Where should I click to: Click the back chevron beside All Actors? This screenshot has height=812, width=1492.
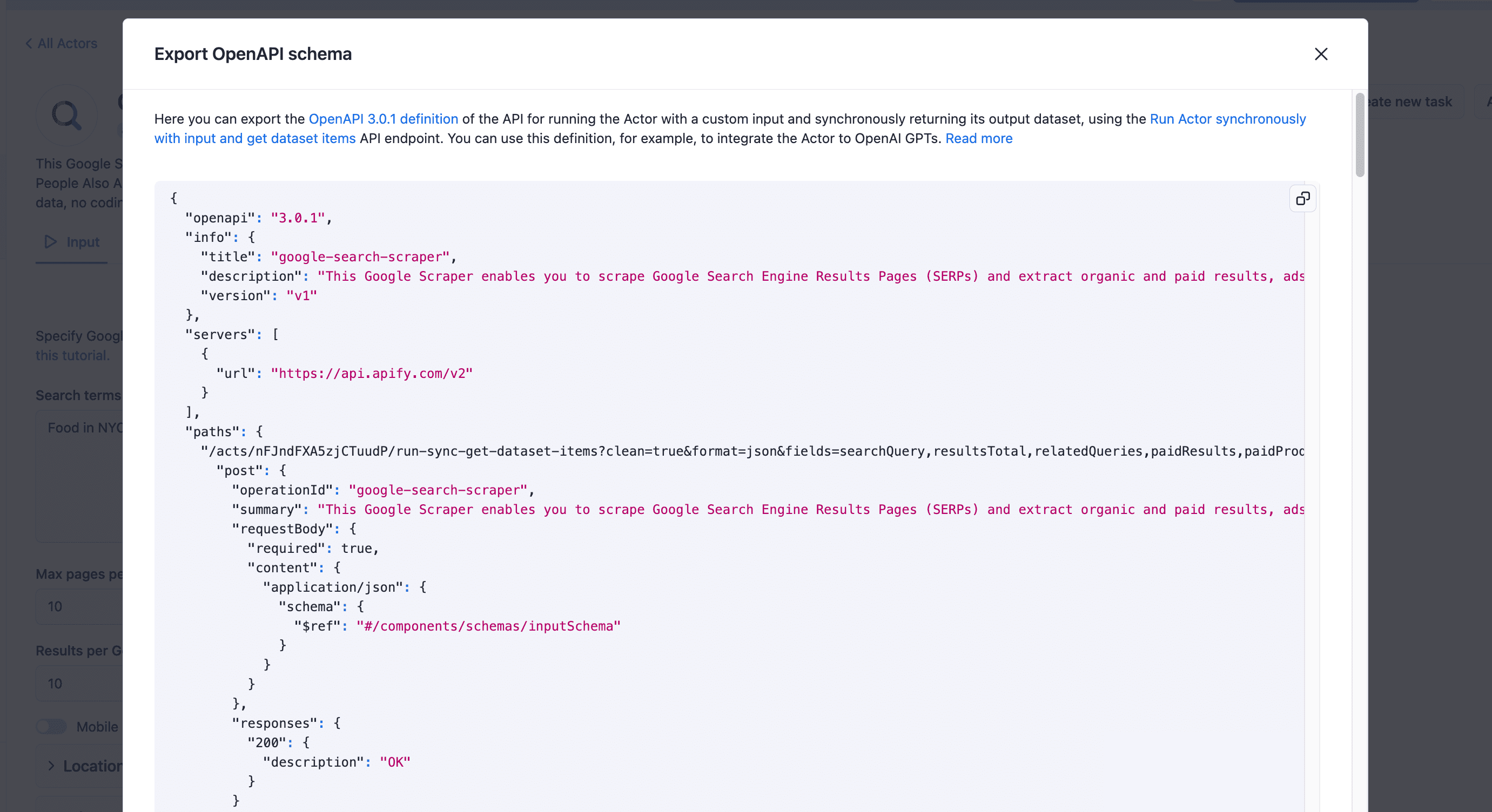pos(29,43)
